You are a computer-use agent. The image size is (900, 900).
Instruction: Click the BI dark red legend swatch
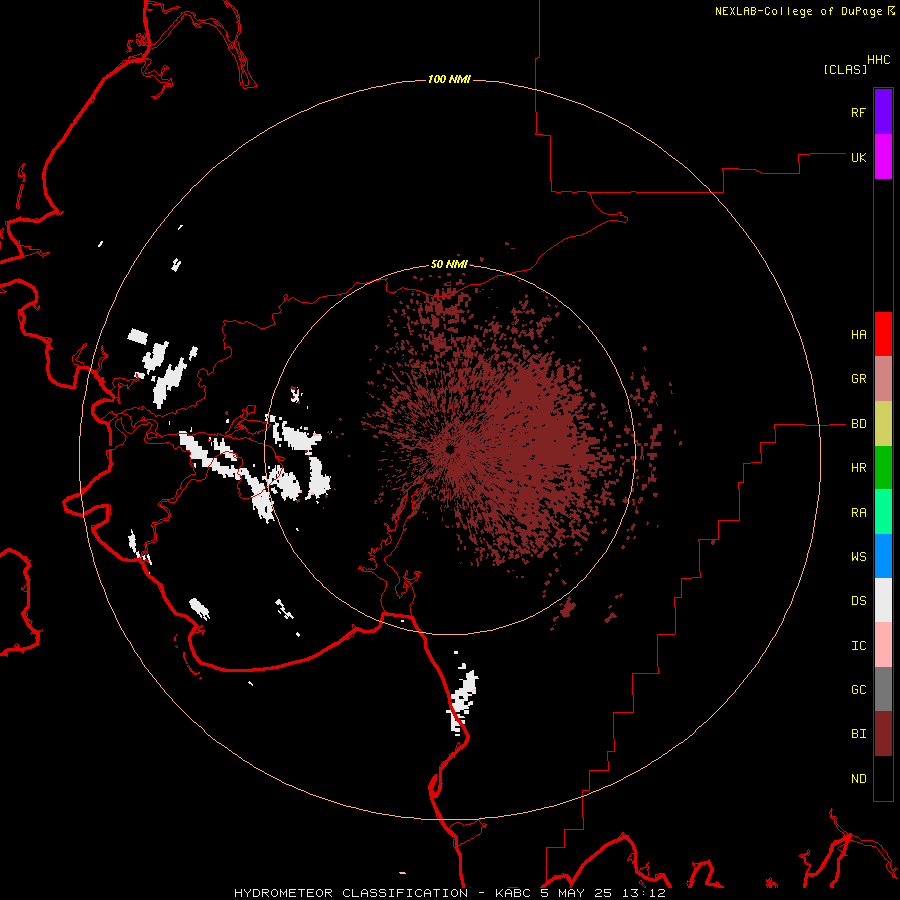coord(883,734)
